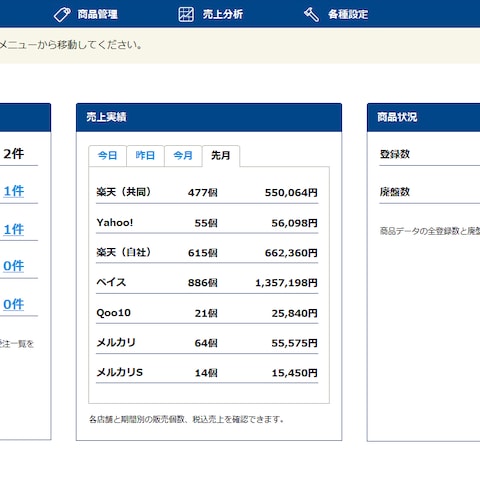This screenshot has height=480, width=480.
Task: Click the 550,064円 amount
Action: 291,193
